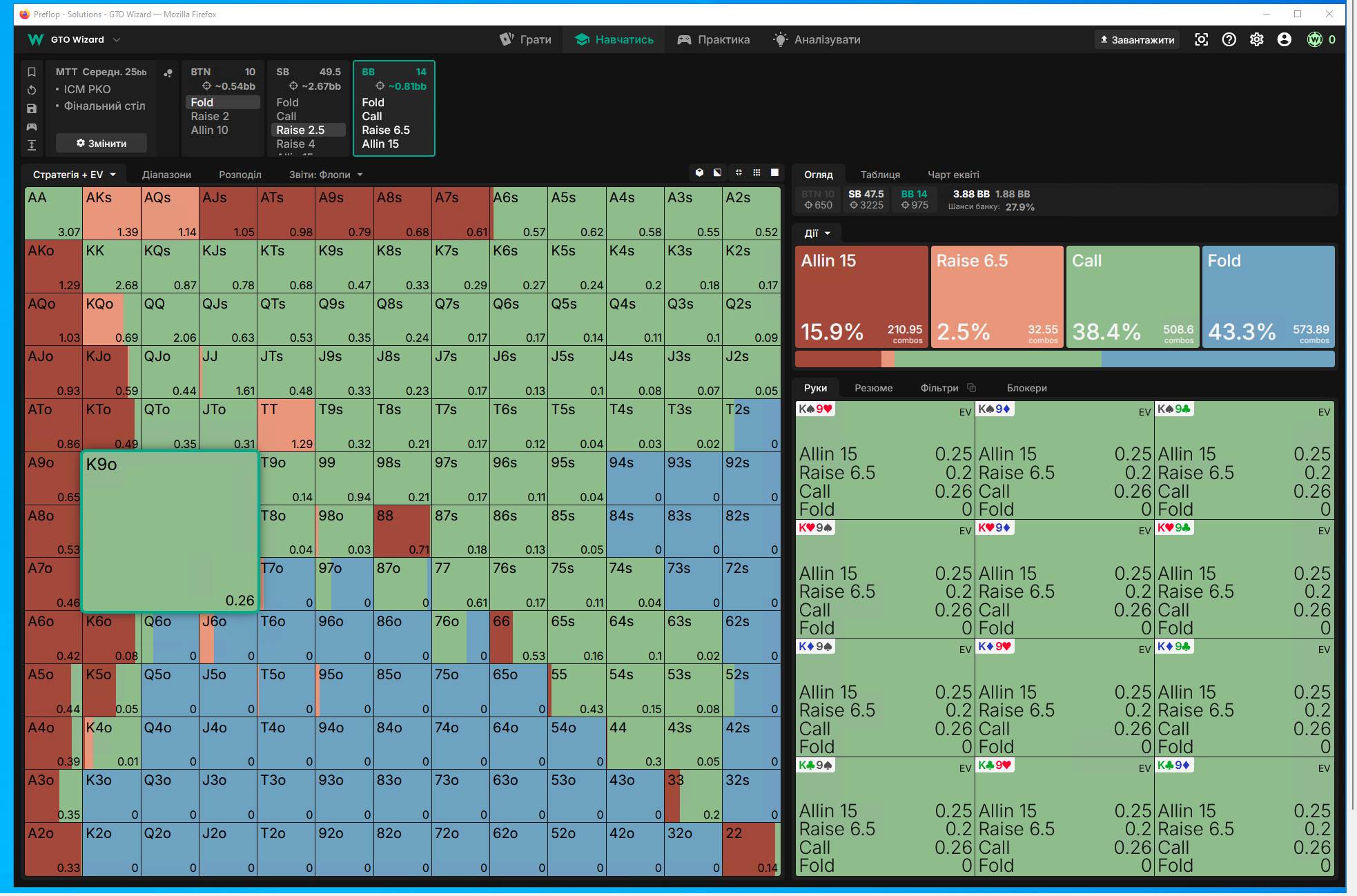Toggle the half-filled square display mode
1357x896 pixels.
718,173
